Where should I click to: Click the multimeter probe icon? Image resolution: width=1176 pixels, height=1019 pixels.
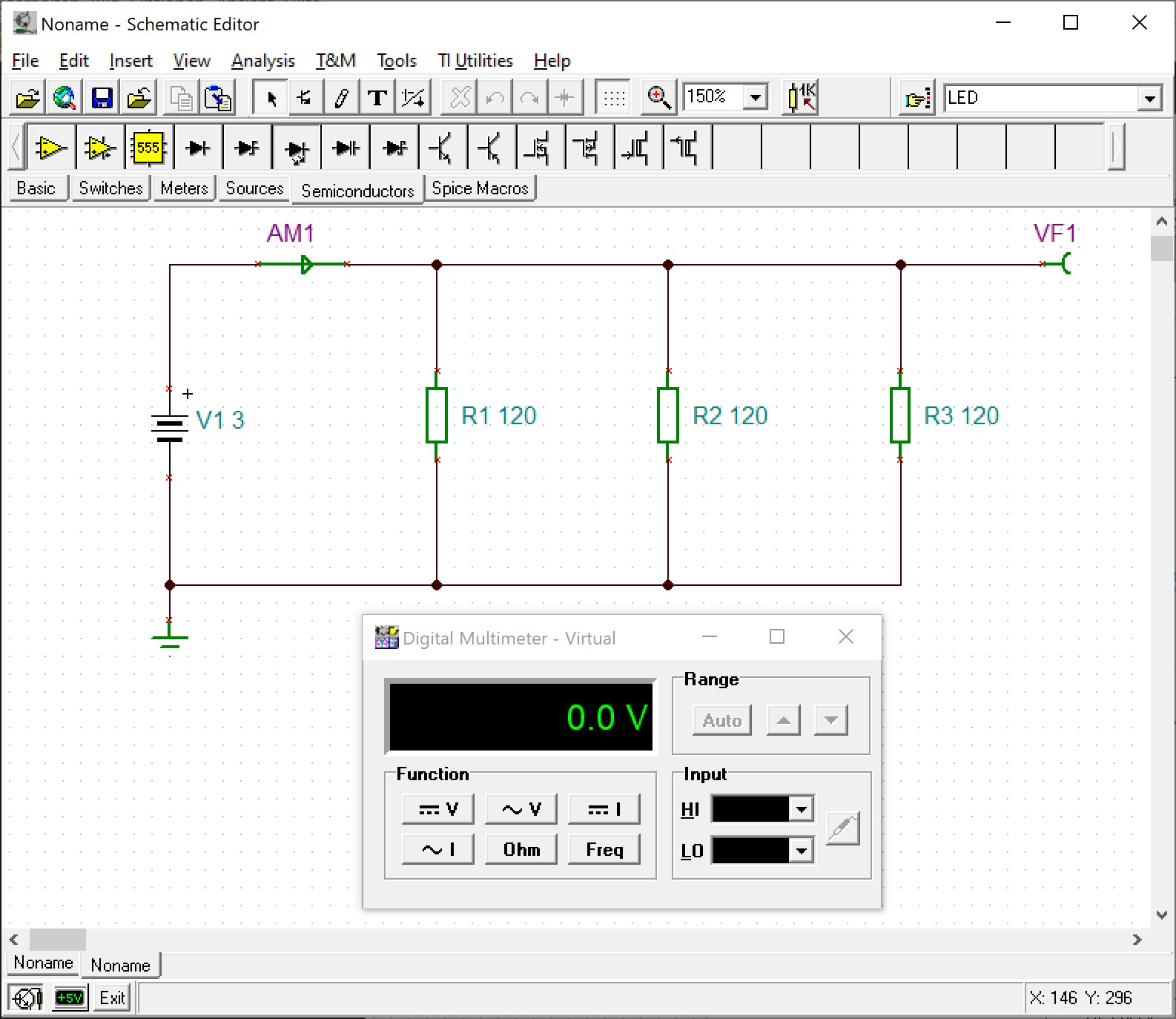pyautogui.click(x=843, y=828)
